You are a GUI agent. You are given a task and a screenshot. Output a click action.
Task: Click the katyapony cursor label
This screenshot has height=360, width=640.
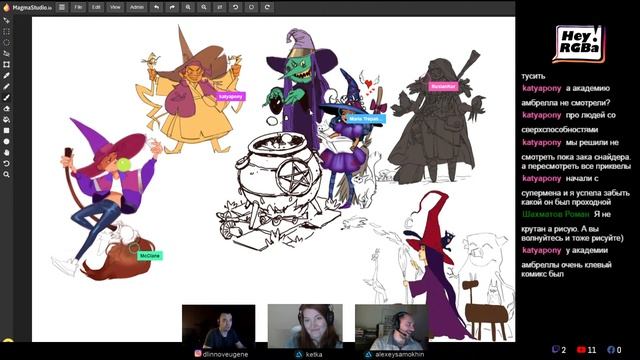(231, 97)
